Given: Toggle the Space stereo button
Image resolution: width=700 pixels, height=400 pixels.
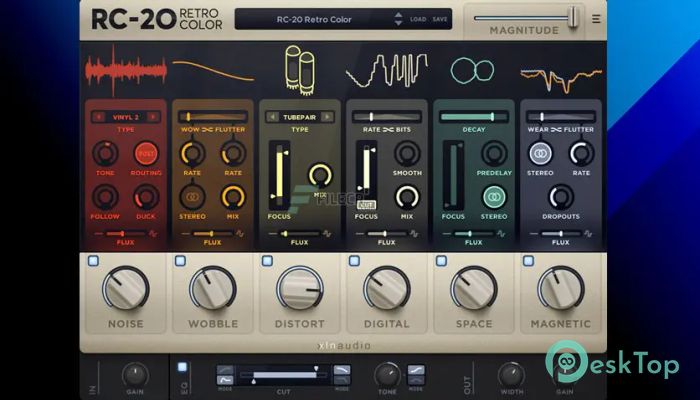Looking at the screenshot, I should point(494,197).
